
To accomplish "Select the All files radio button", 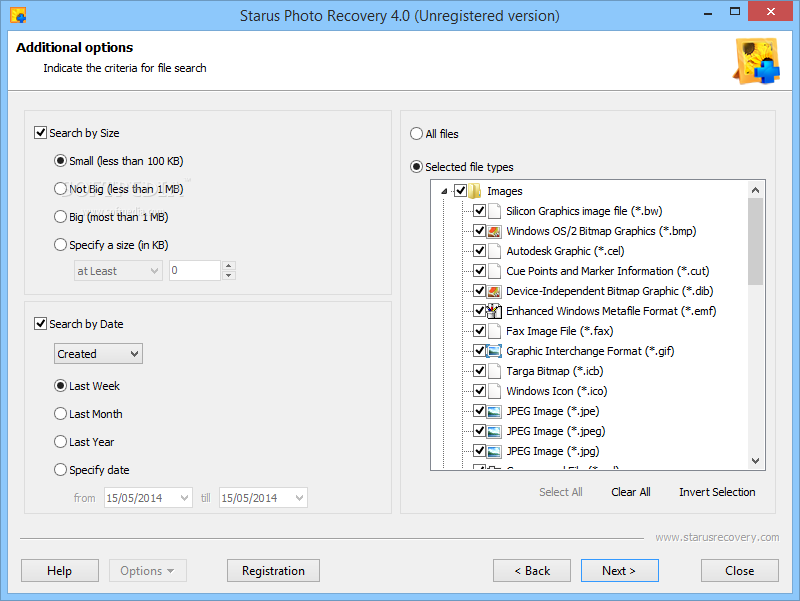I will pyautogui.click(x=416, y=134).
